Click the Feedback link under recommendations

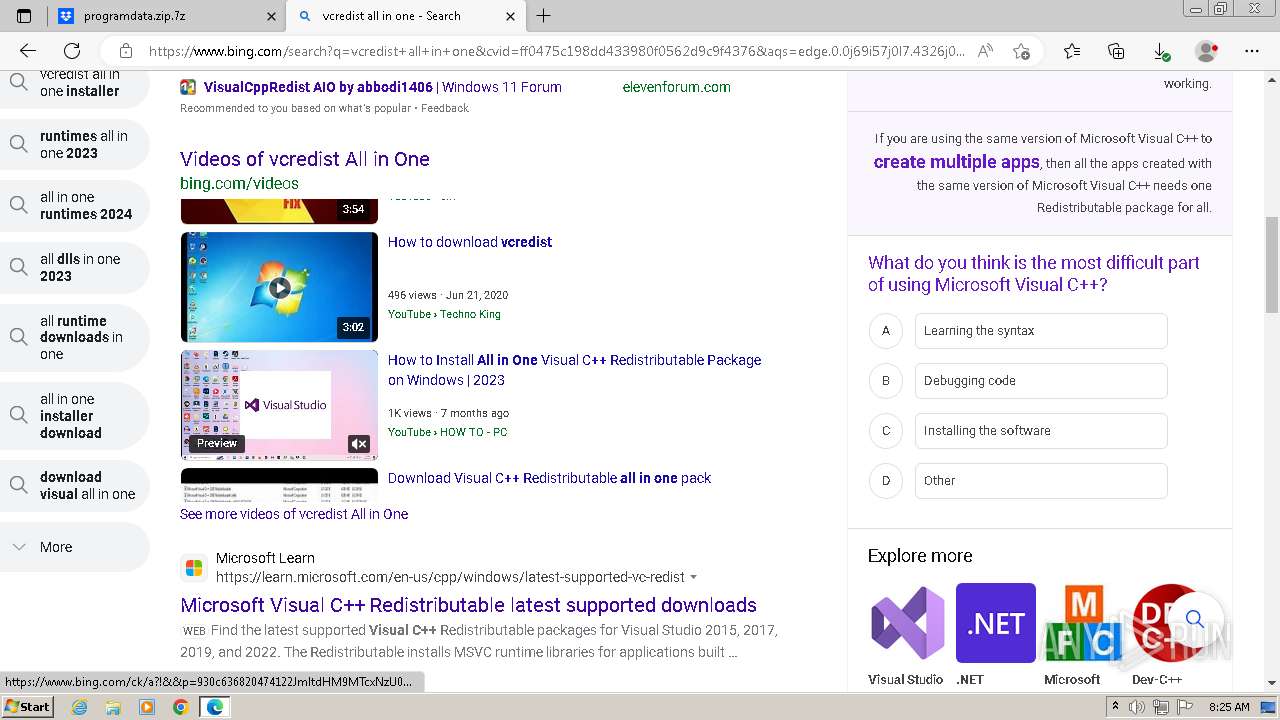445,108
